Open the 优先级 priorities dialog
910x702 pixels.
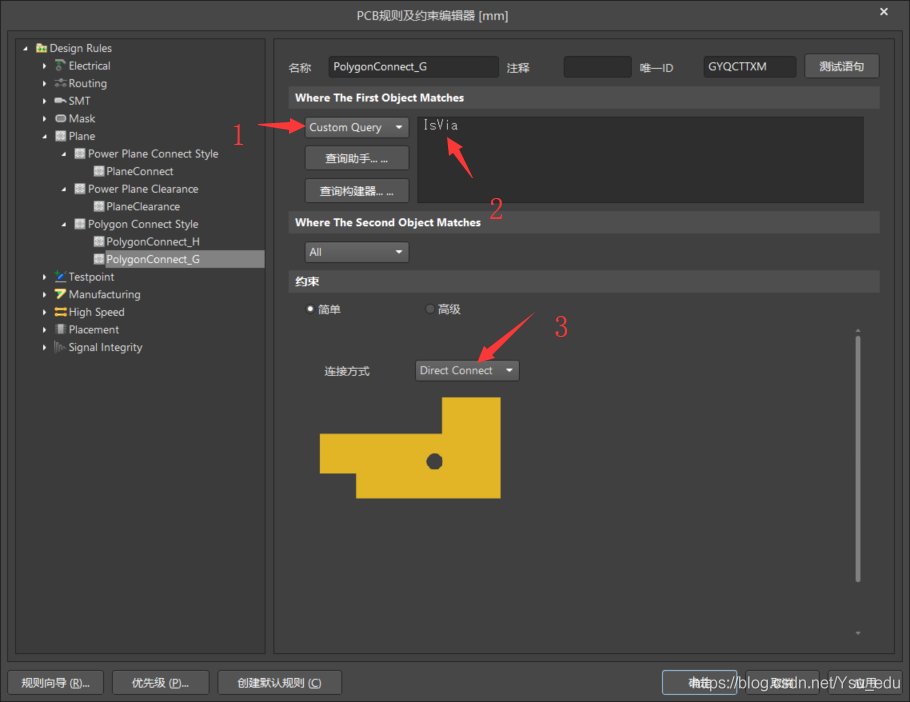click(x=160, y=683)
